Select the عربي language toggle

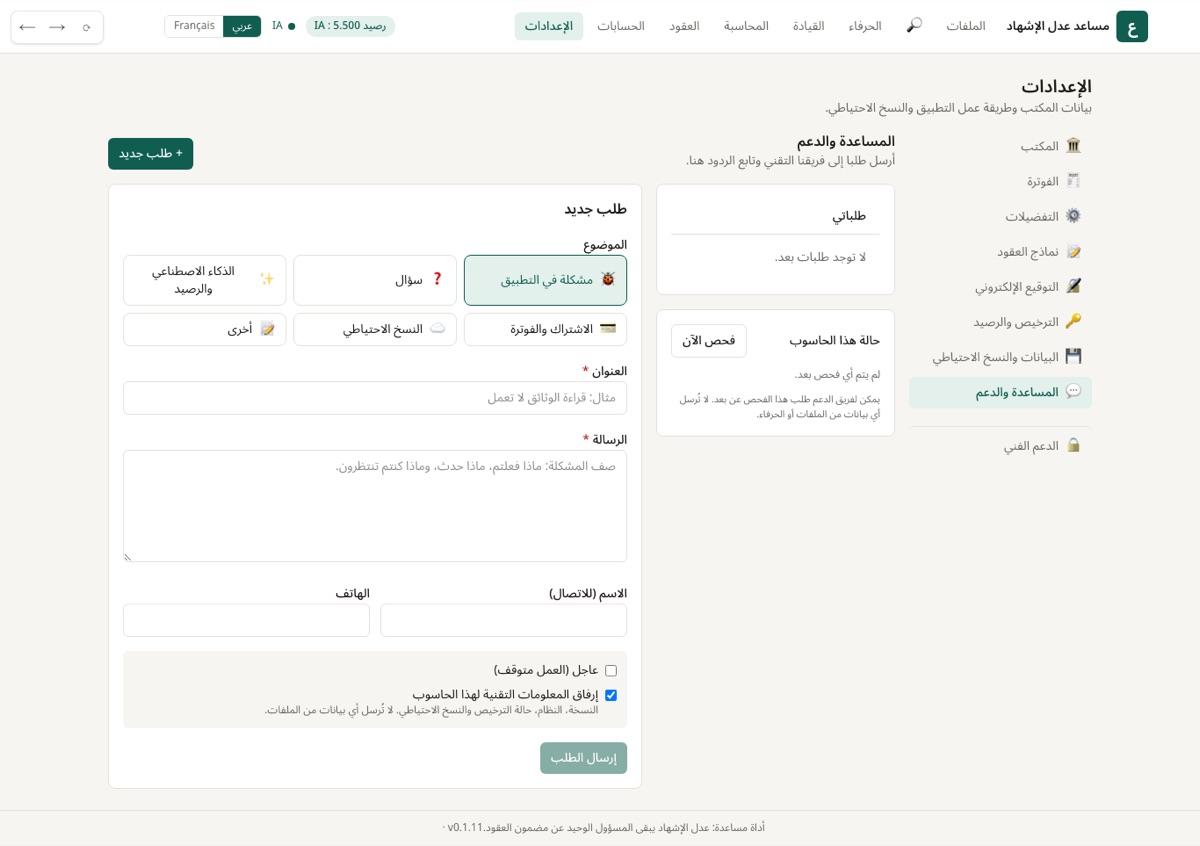coord(242,26)
